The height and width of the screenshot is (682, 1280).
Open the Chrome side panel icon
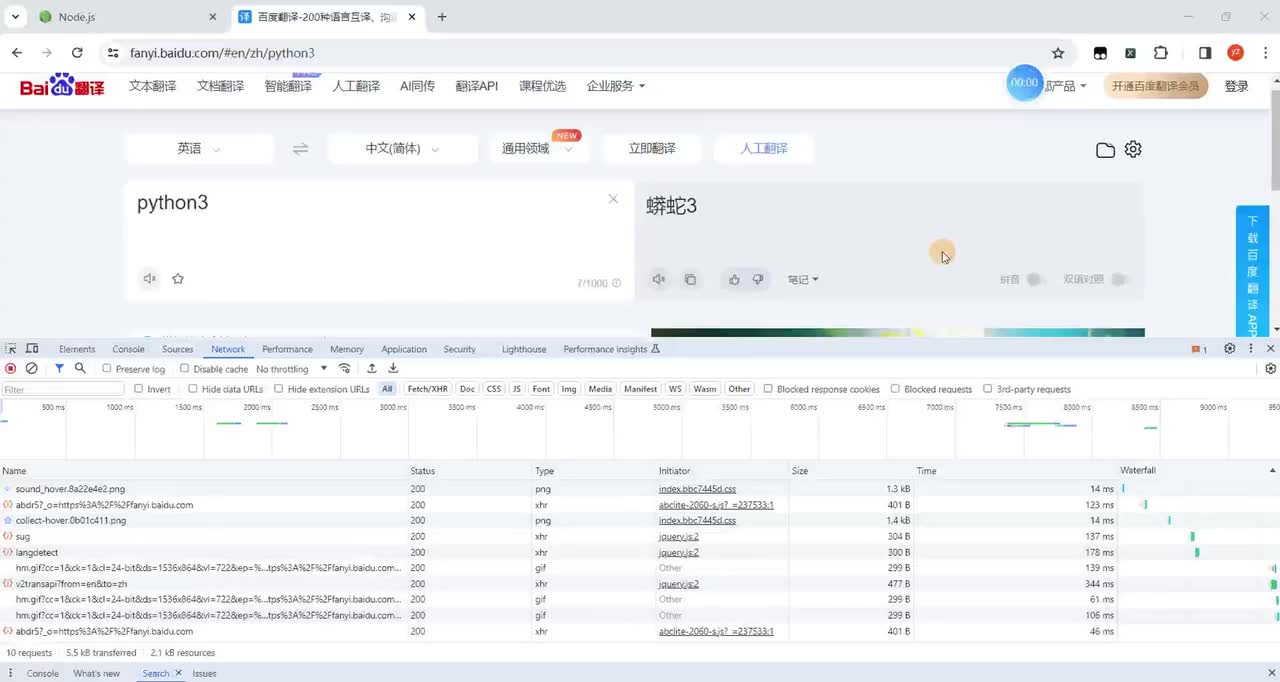click(1205, 53)
